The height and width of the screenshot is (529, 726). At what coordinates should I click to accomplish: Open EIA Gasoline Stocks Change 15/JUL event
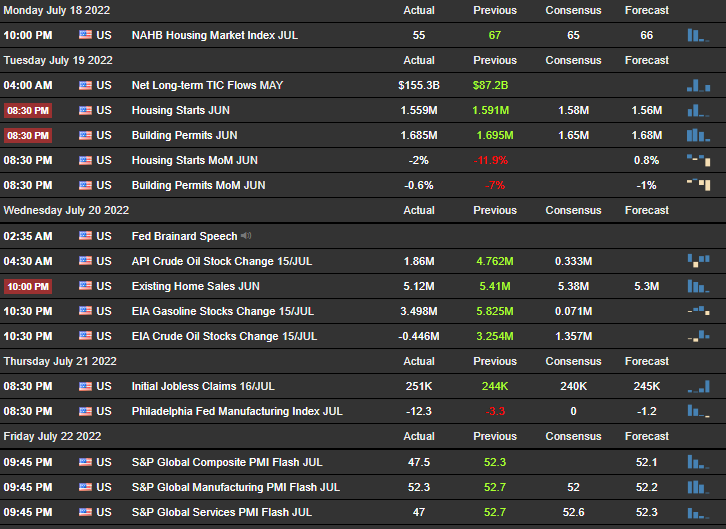point(223,311)
